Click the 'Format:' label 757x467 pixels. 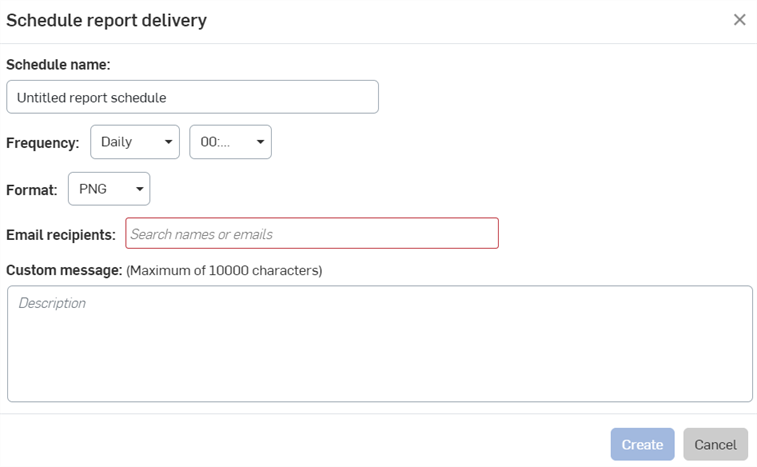point(31,190)
